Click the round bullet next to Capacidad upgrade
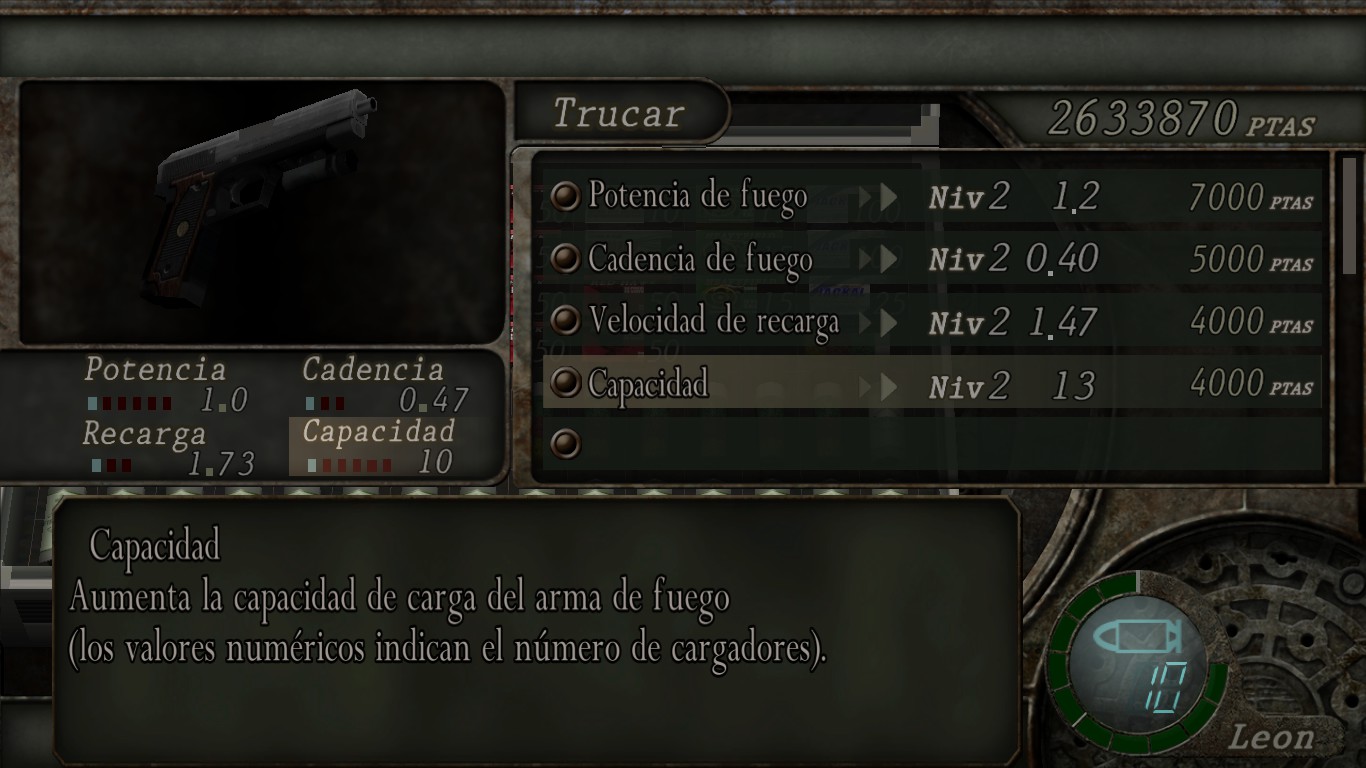The height and width of the screenshot is (768, 1366). pos(566,383)
